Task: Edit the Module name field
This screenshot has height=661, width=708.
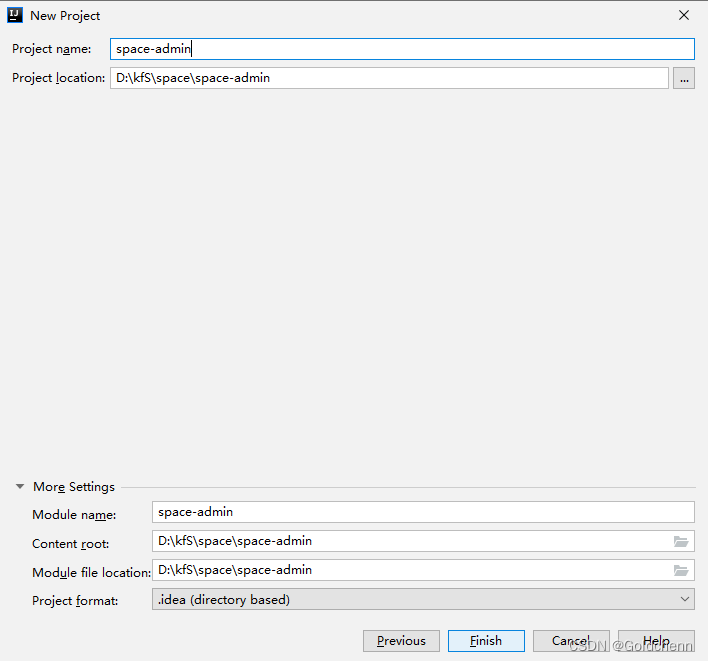Action: (423, 512)
